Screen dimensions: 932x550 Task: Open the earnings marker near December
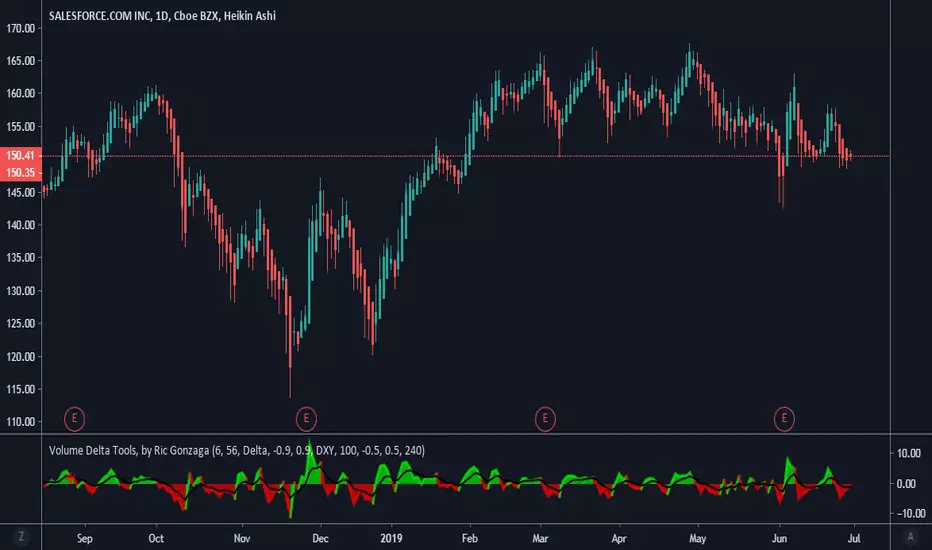(x=306, y=419)
